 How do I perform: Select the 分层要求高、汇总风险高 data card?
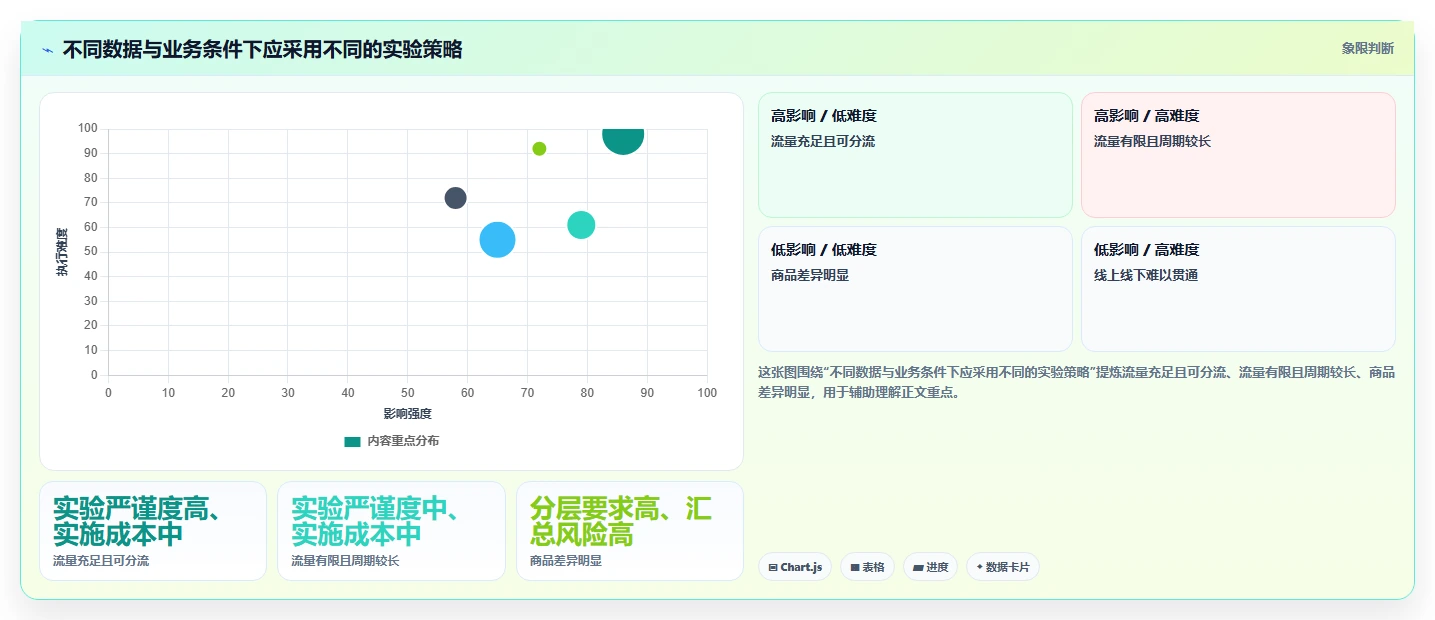pyautogui.click(x=630, y=531)
